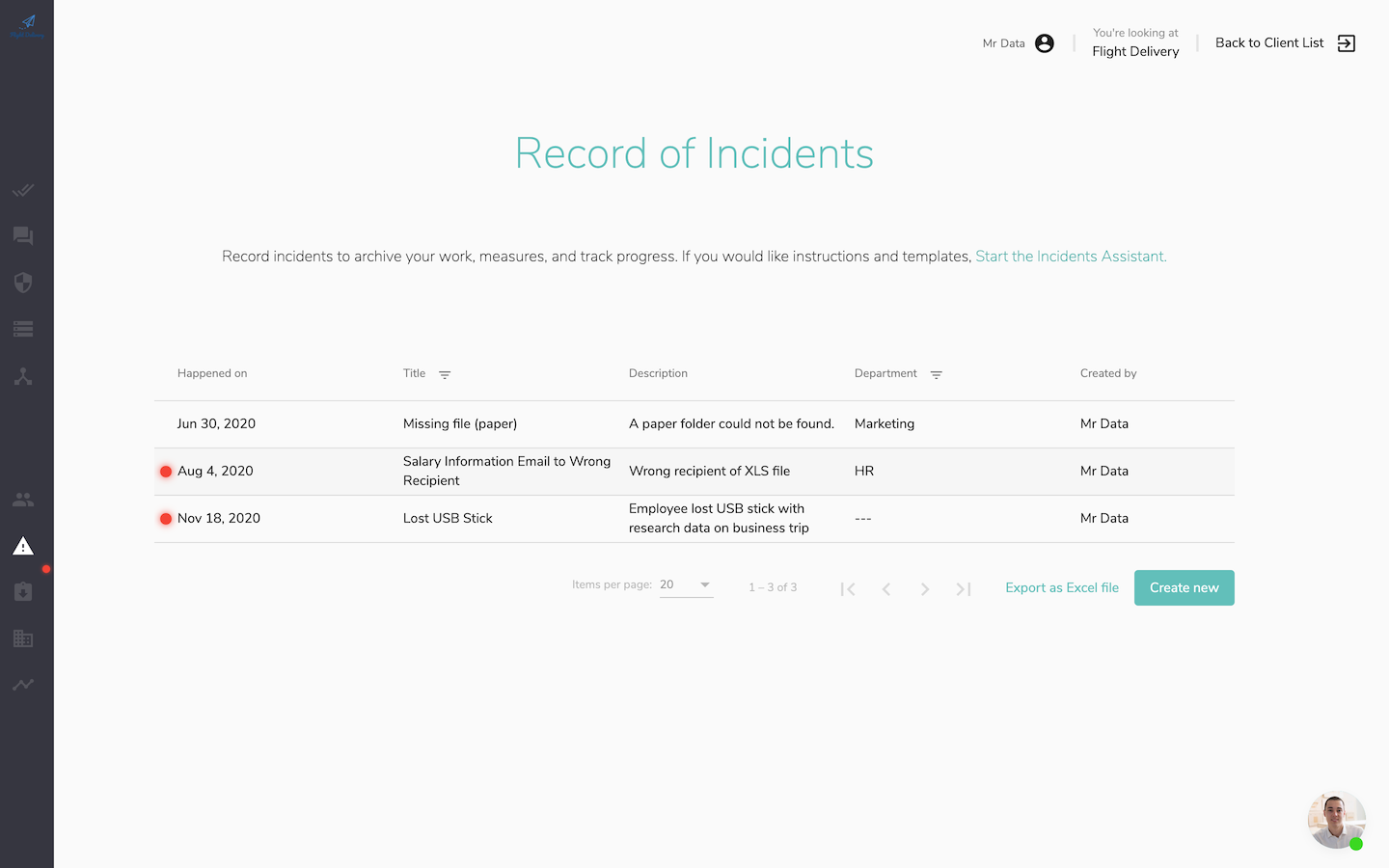Open the chat sidebar icon

click(x=23, y=236)
